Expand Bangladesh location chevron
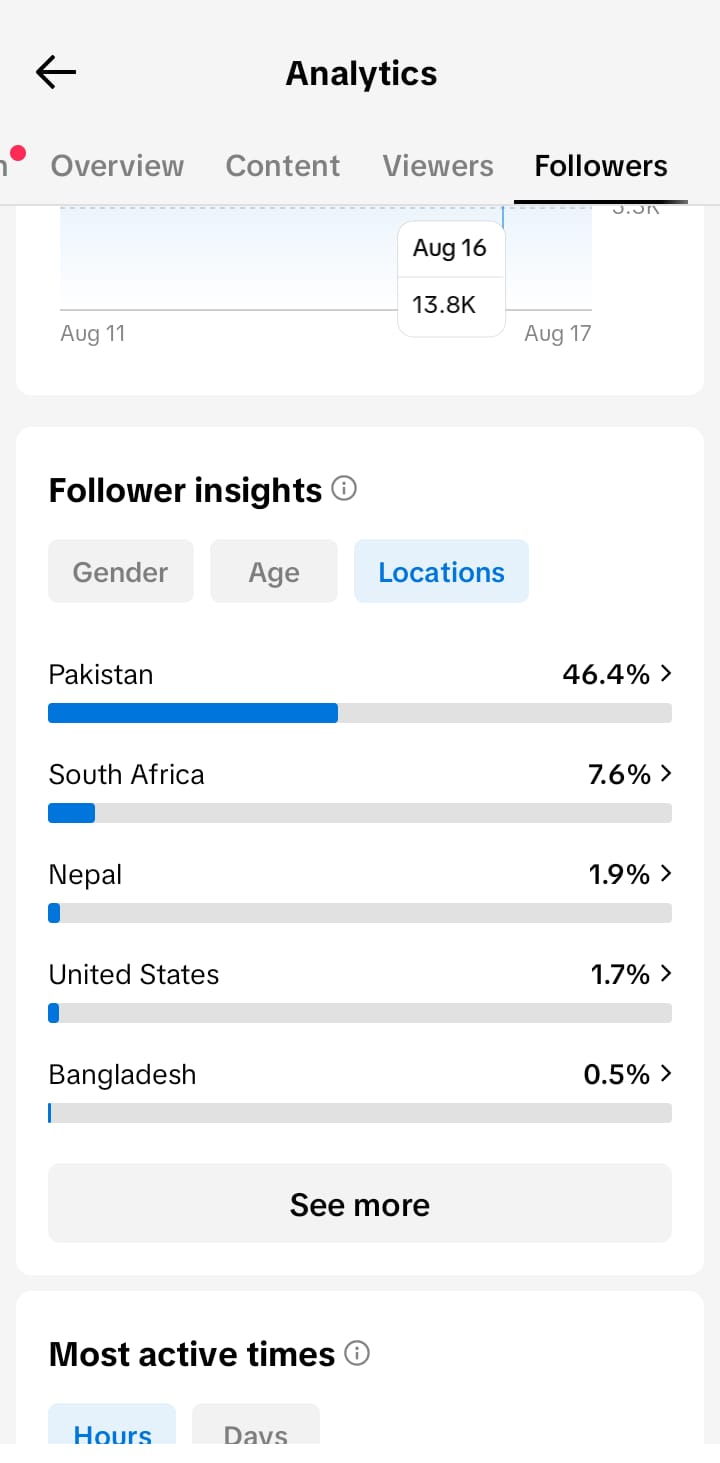This screenshot has width=720, height=1463. [x=666, y=1074]
